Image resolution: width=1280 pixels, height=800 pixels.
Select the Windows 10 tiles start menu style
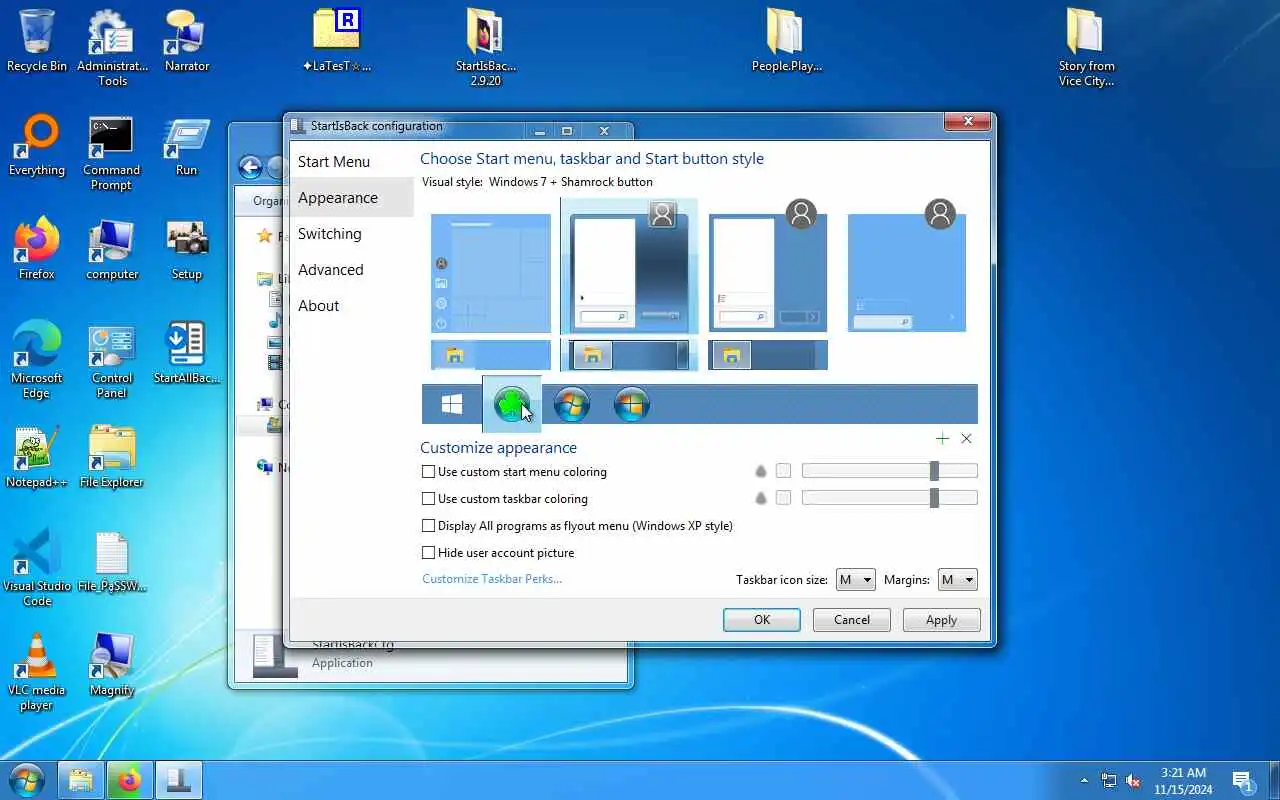(491, 273)
